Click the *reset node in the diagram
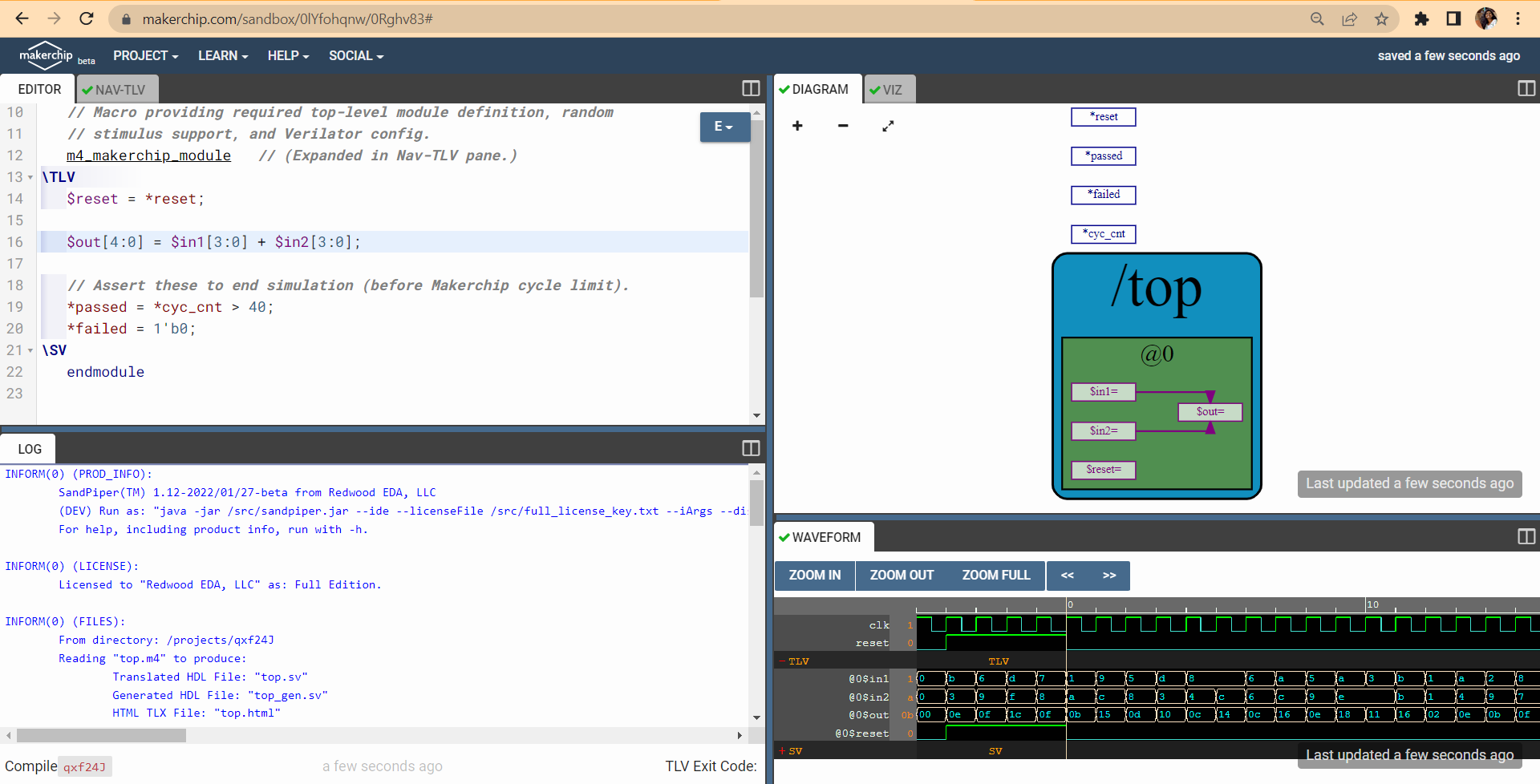Screen dimensions: 1540x784 pos(1104,117)
